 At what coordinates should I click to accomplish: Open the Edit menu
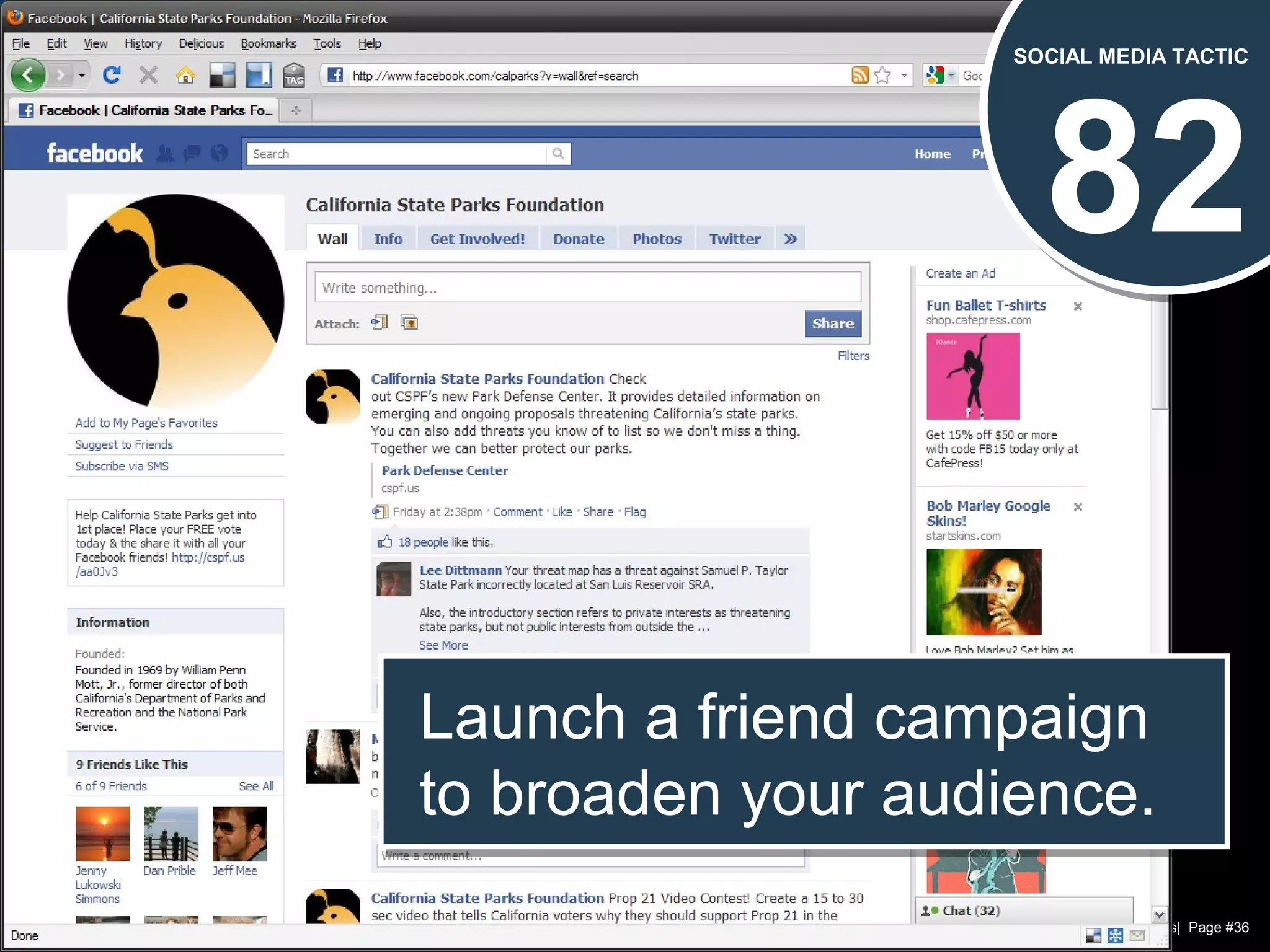coord(56,43)
